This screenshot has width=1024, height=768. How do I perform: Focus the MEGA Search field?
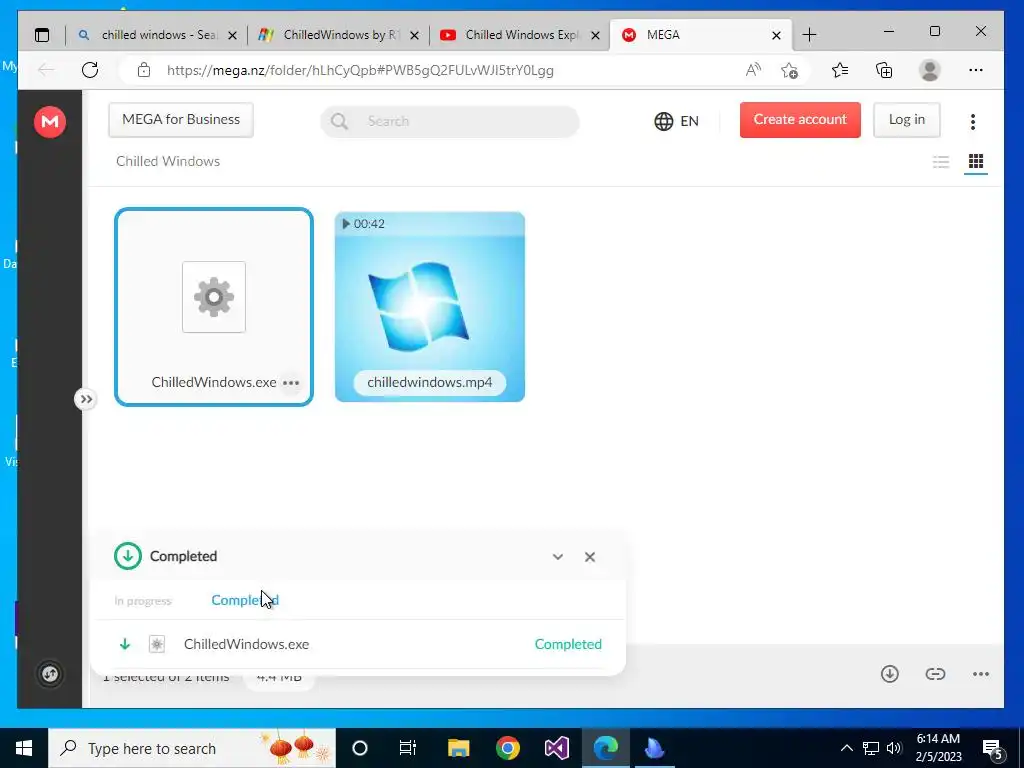[x=450, y=121]
